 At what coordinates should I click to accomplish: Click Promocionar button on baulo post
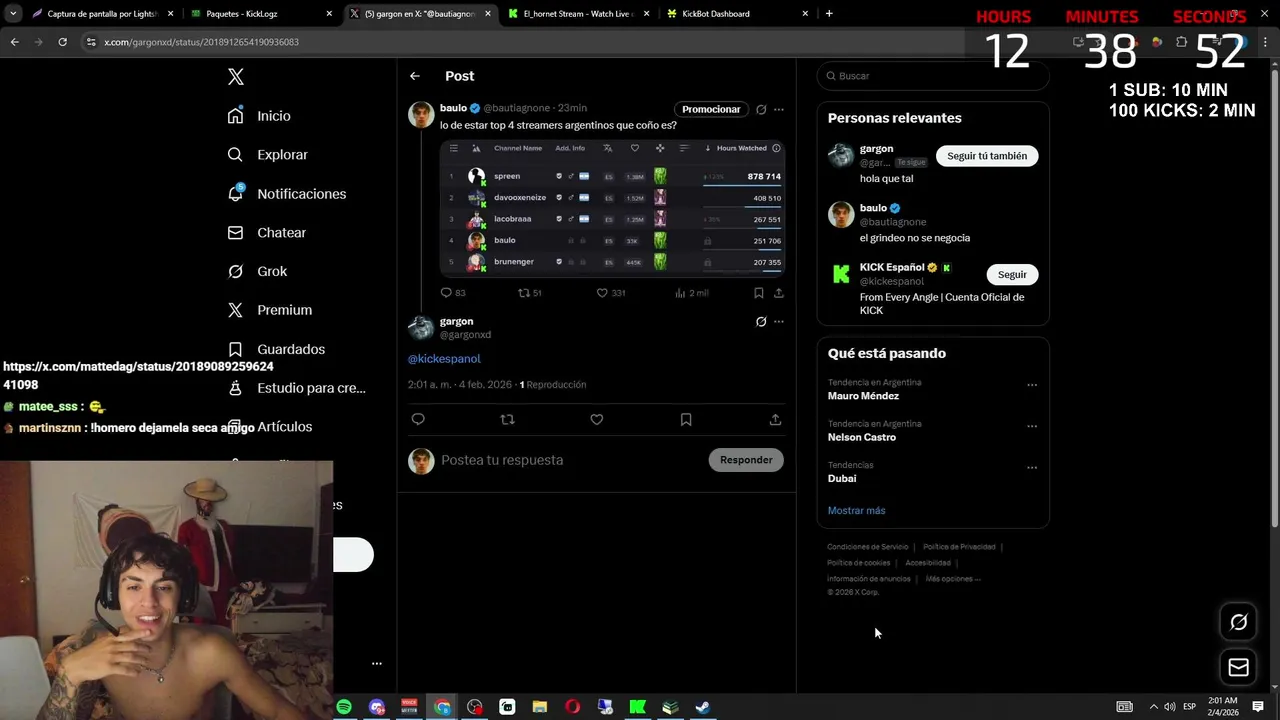pyautogui.click(x=711, y=109)
